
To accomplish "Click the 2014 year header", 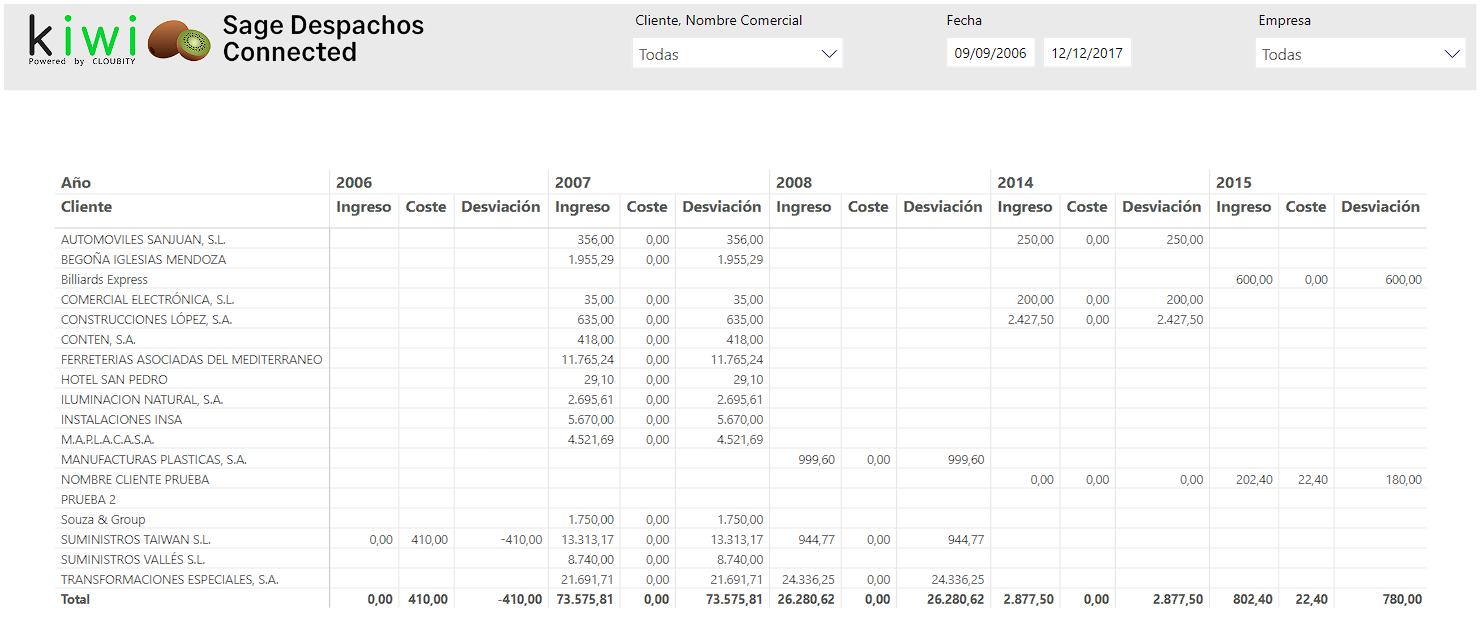I will (x=1015, y=183).
